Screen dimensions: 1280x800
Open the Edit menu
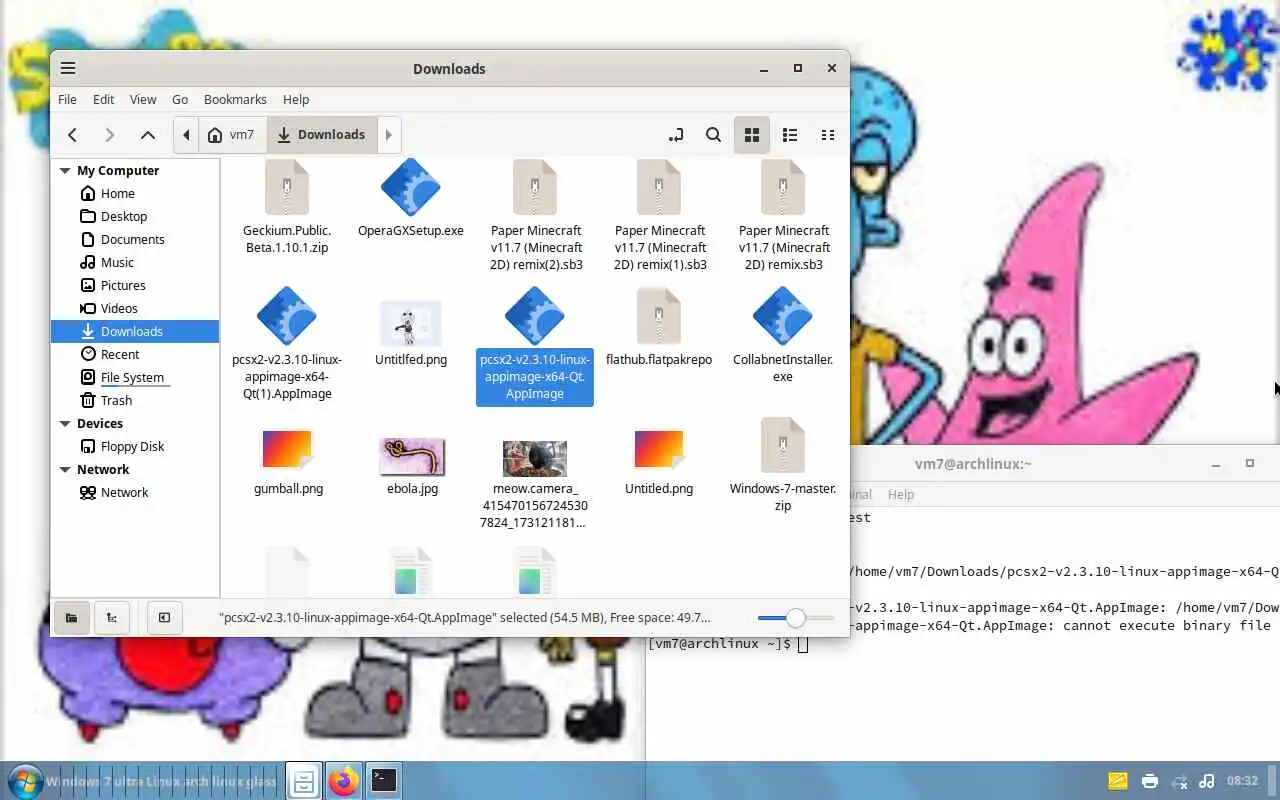pos(104,100)
